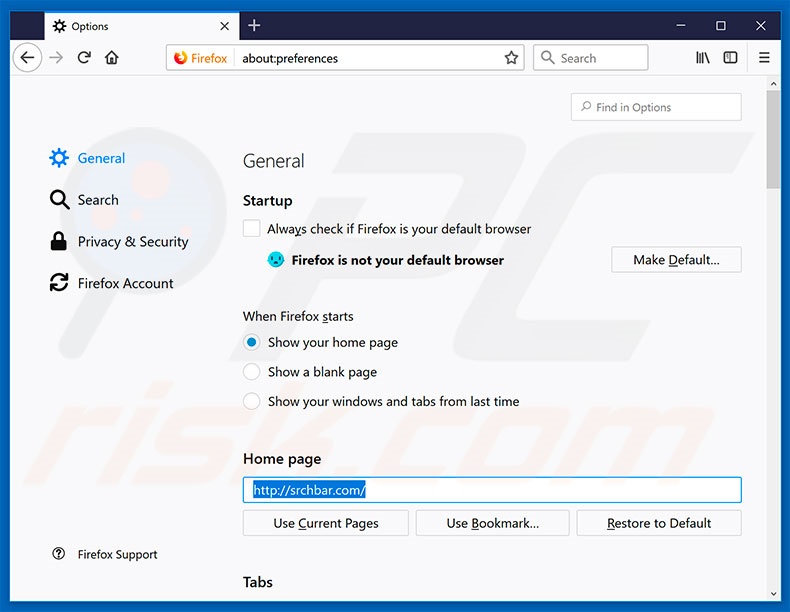Click the Home page heading text
The image size is (790, 612).
point(282,459)
